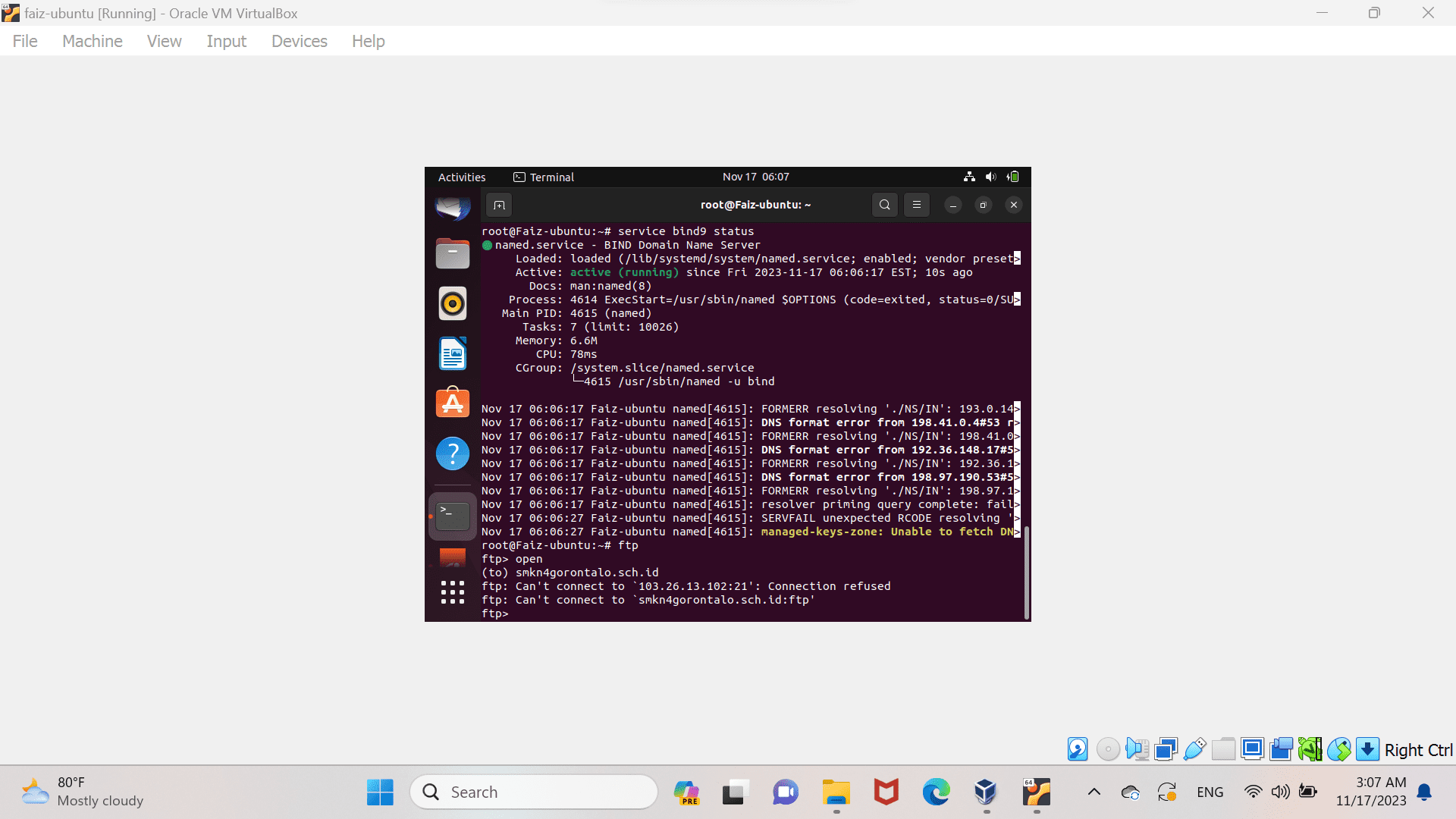Show Applications grid in the dock
Image resolution: width=1456 pixels, height=819 pixels.
coord(453,592)
